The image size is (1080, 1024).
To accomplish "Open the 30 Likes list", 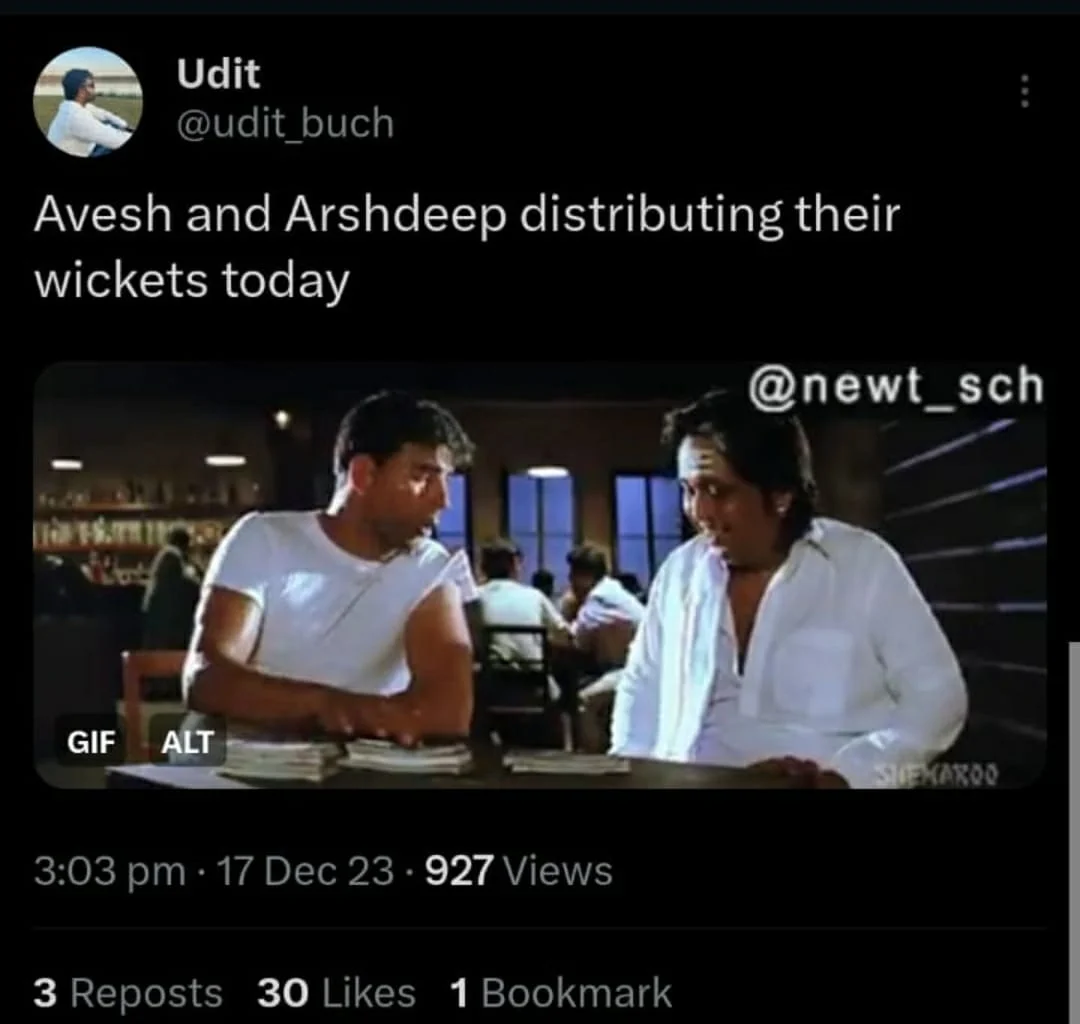I will [x=337, y=992].
